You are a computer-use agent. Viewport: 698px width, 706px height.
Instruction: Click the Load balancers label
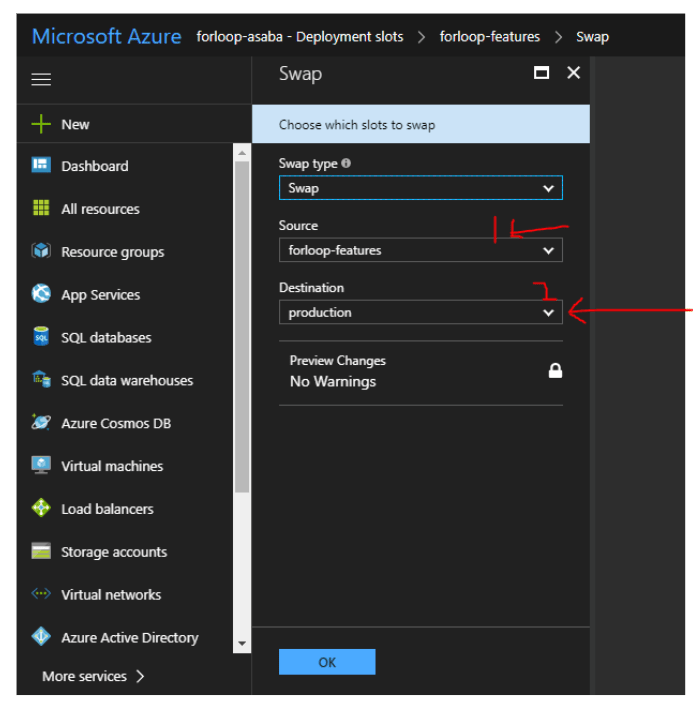coord(107,509)
